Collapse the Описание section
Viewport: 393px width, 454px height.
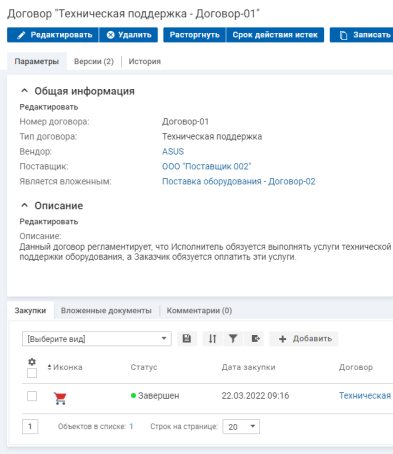tap(24, 205)
